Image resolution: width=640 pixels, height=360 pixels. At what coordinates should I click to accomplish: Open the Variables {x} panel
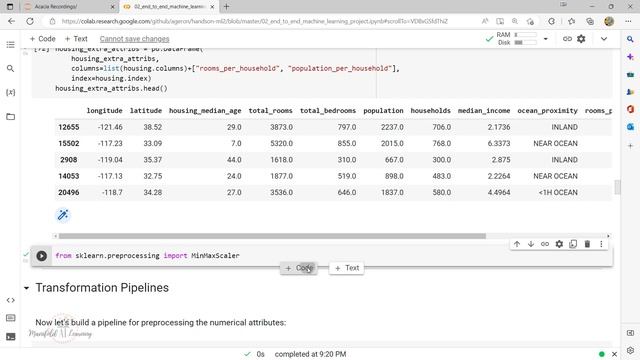pyautogui.click(x=11, y=93)
